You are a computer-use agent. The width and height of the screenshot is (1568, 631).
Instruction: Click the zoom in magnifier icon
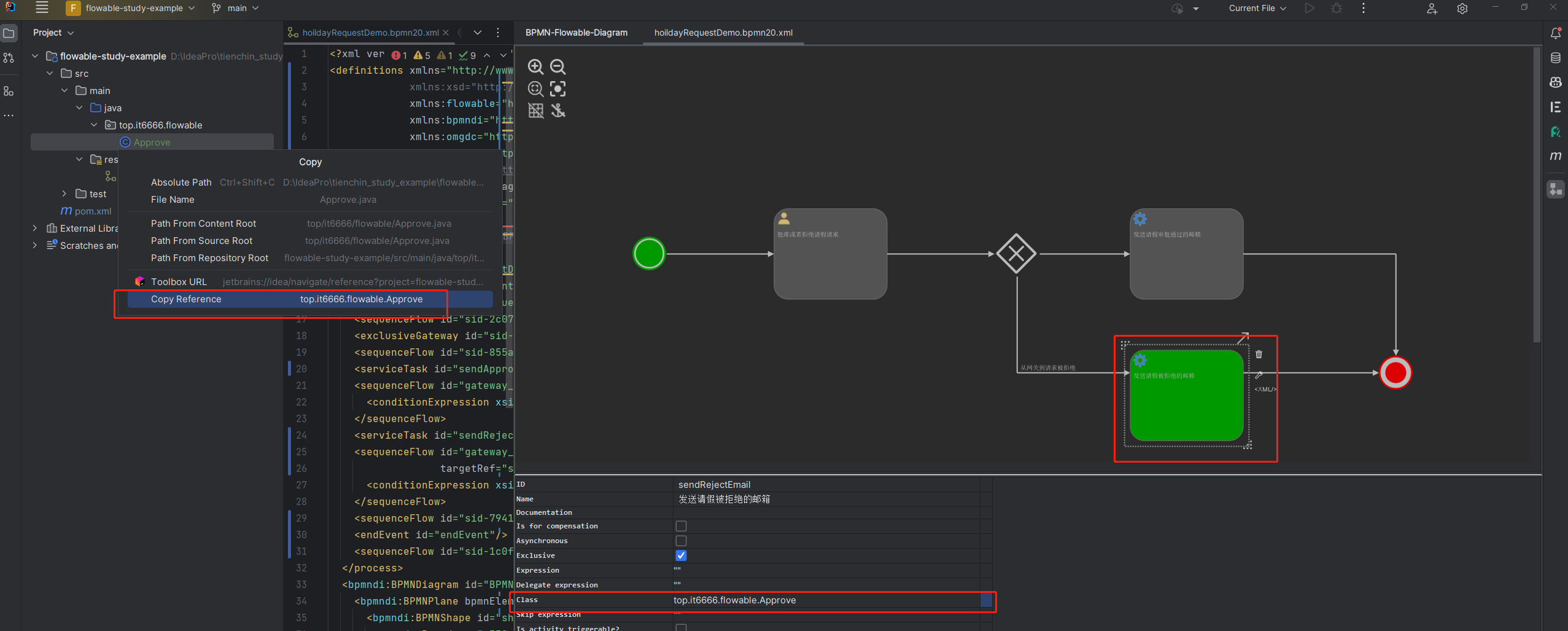tap(535, 67)
